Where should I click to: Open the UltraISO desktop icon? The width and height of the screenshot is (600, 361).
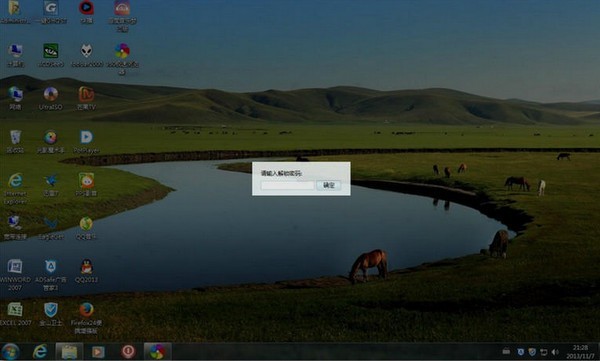pos(51,98)
